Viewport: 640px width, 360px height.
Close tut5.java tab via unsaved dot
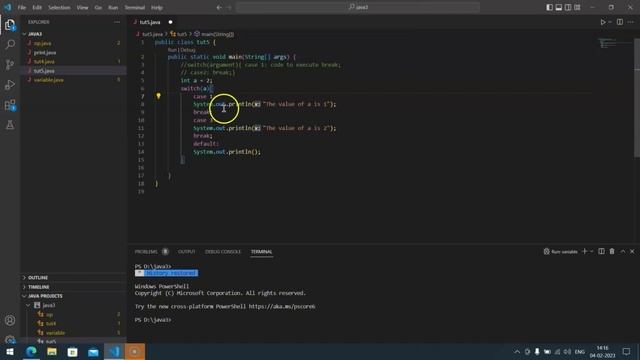tap(170, 22)
